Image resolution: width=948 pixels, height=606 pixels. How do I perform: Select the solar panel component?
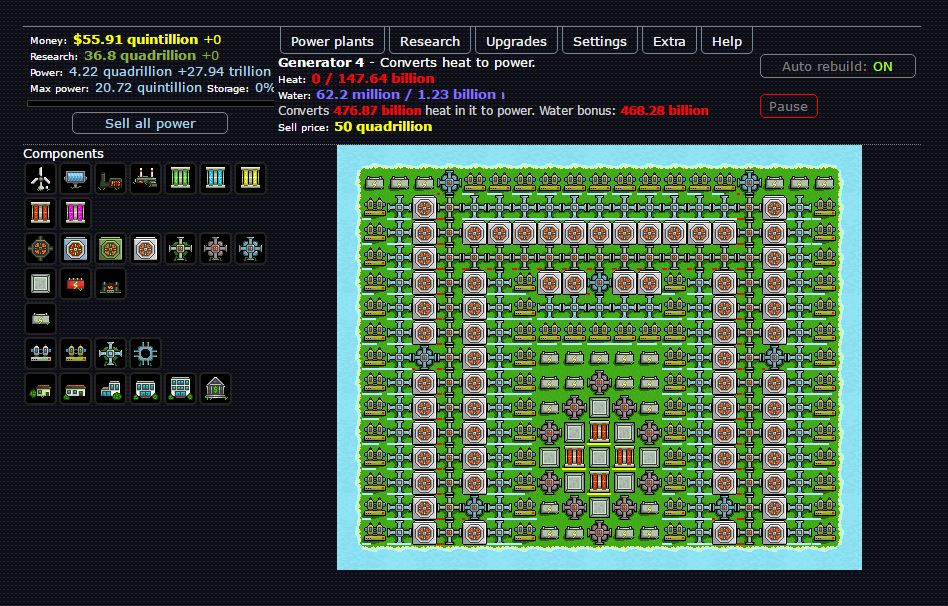click(x=76, y=178)
